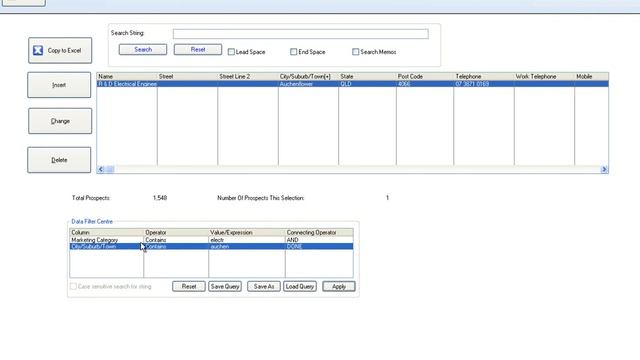Click the Save As button
The width and height of the screenshot is (640, 360).
[x=264, y=287]
